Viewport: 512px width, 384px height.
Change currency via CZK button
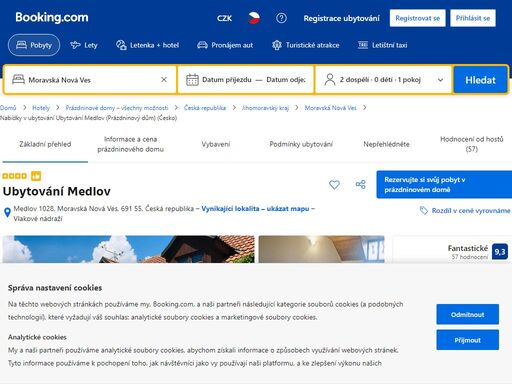pos(224,18)
